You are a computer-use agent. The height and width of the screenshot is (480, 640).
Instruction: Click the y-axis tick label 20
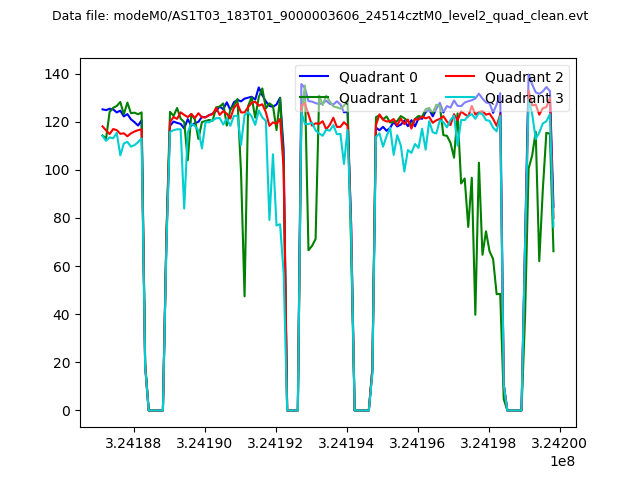click(x=64, y=363)
